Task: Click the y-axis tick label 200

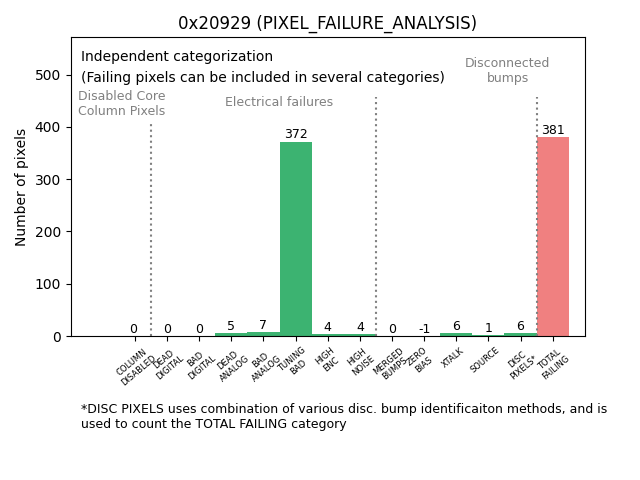Action: coord(46,232)
